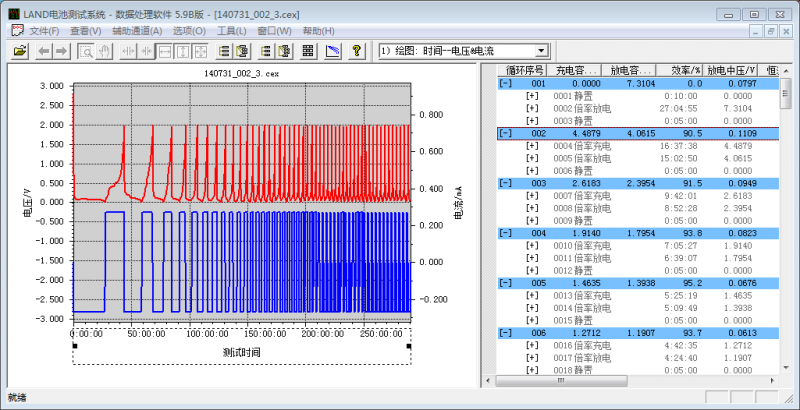Screen dimensions: 800x410
Task: Click the fourth list icon with copy symbol
Action: click(284, 51)
